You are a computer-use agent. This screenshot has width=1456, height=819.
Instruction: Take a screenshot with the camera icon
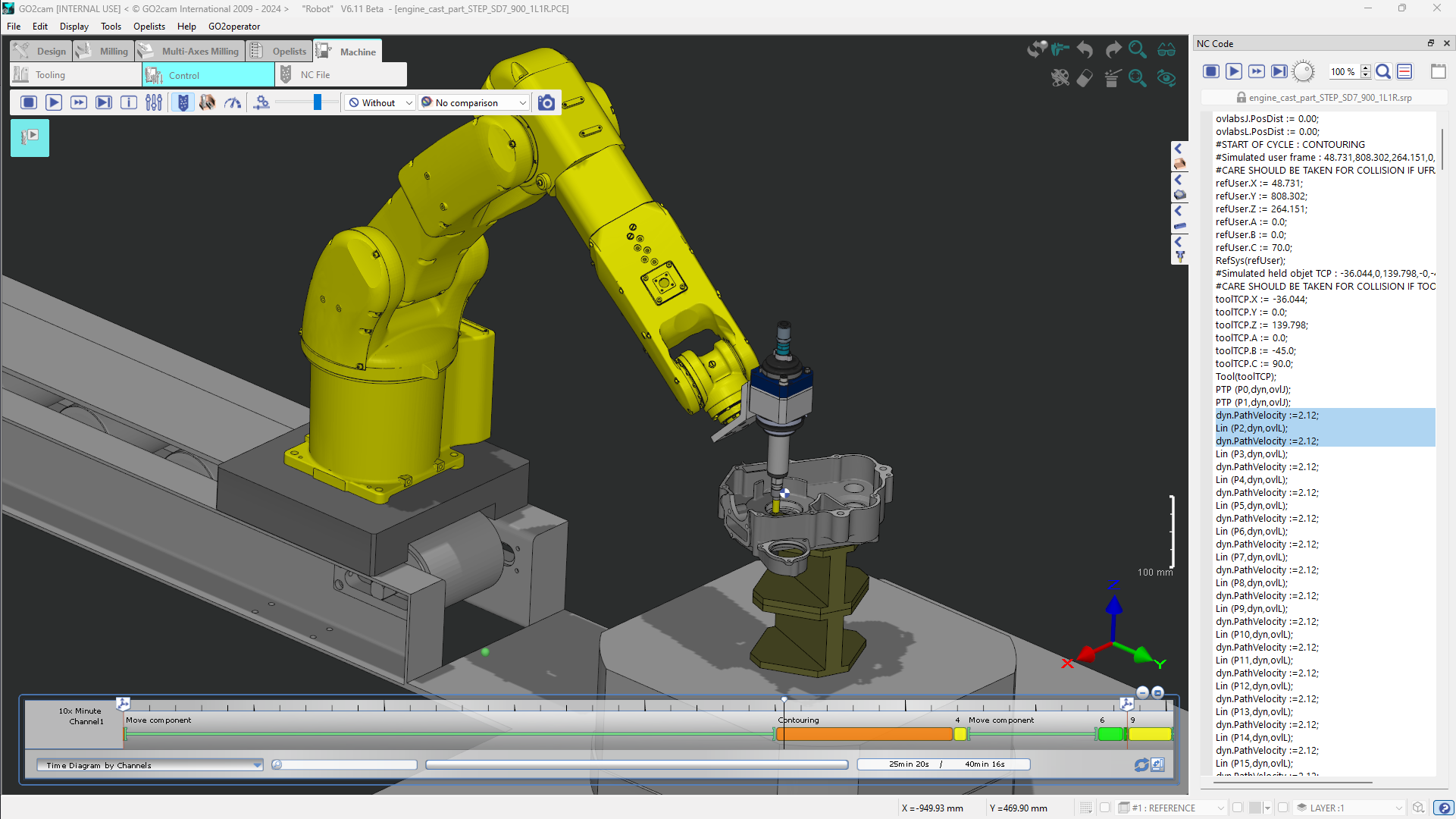[x=546, y=102]
